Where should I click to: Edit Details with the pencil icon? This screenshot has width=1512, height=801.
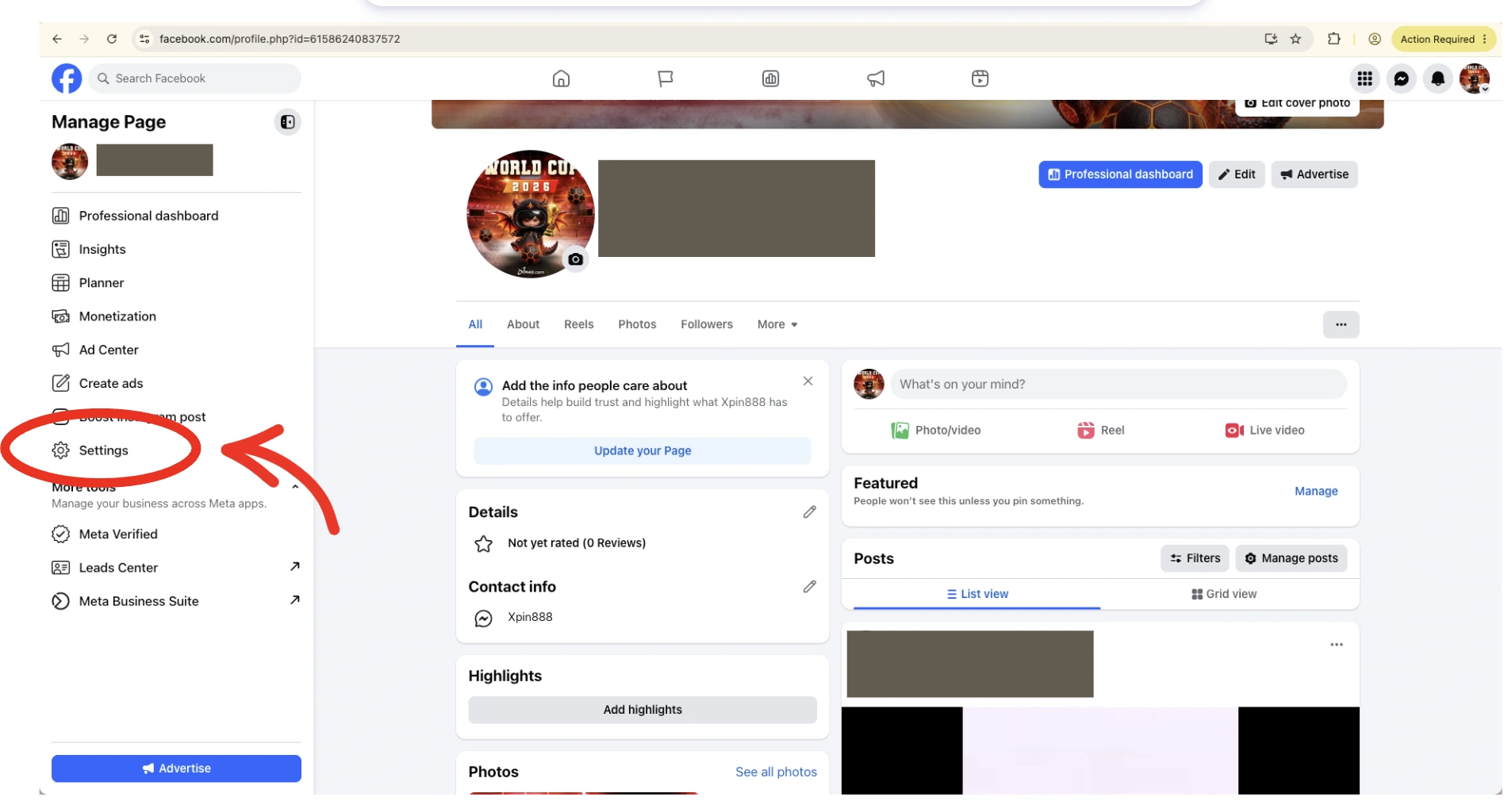[809, 512]
